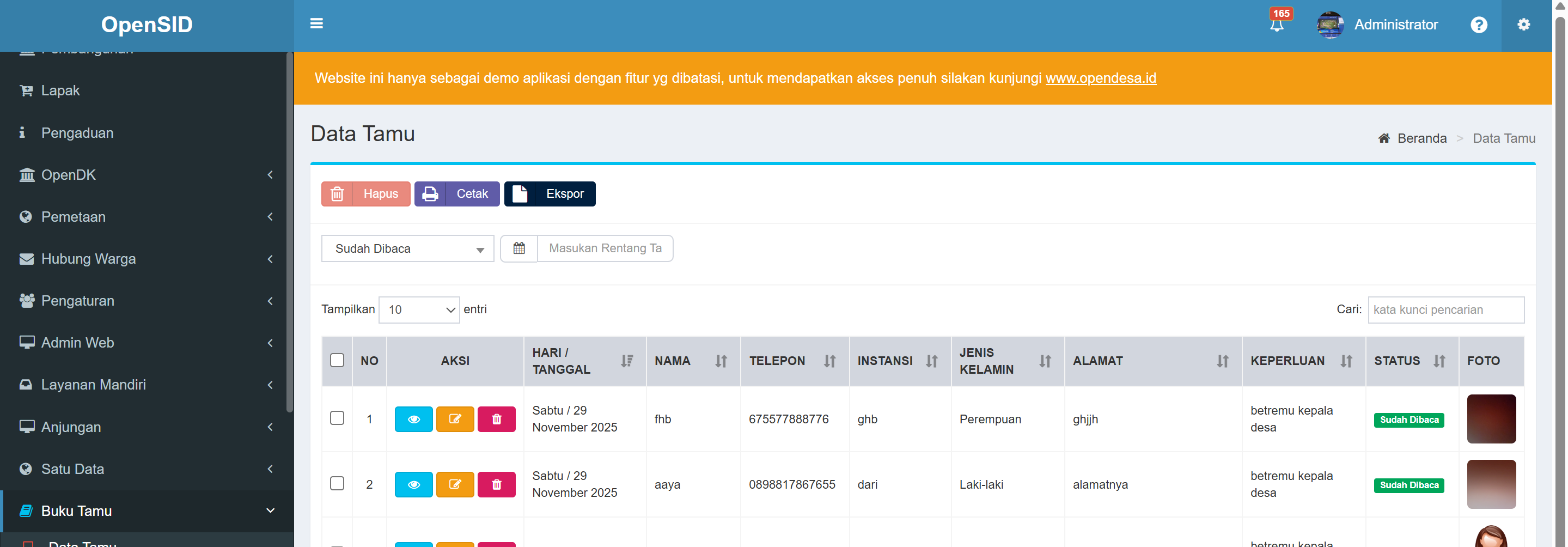
Task: Check the checkbox for row 1
Action: coord(337,418)
